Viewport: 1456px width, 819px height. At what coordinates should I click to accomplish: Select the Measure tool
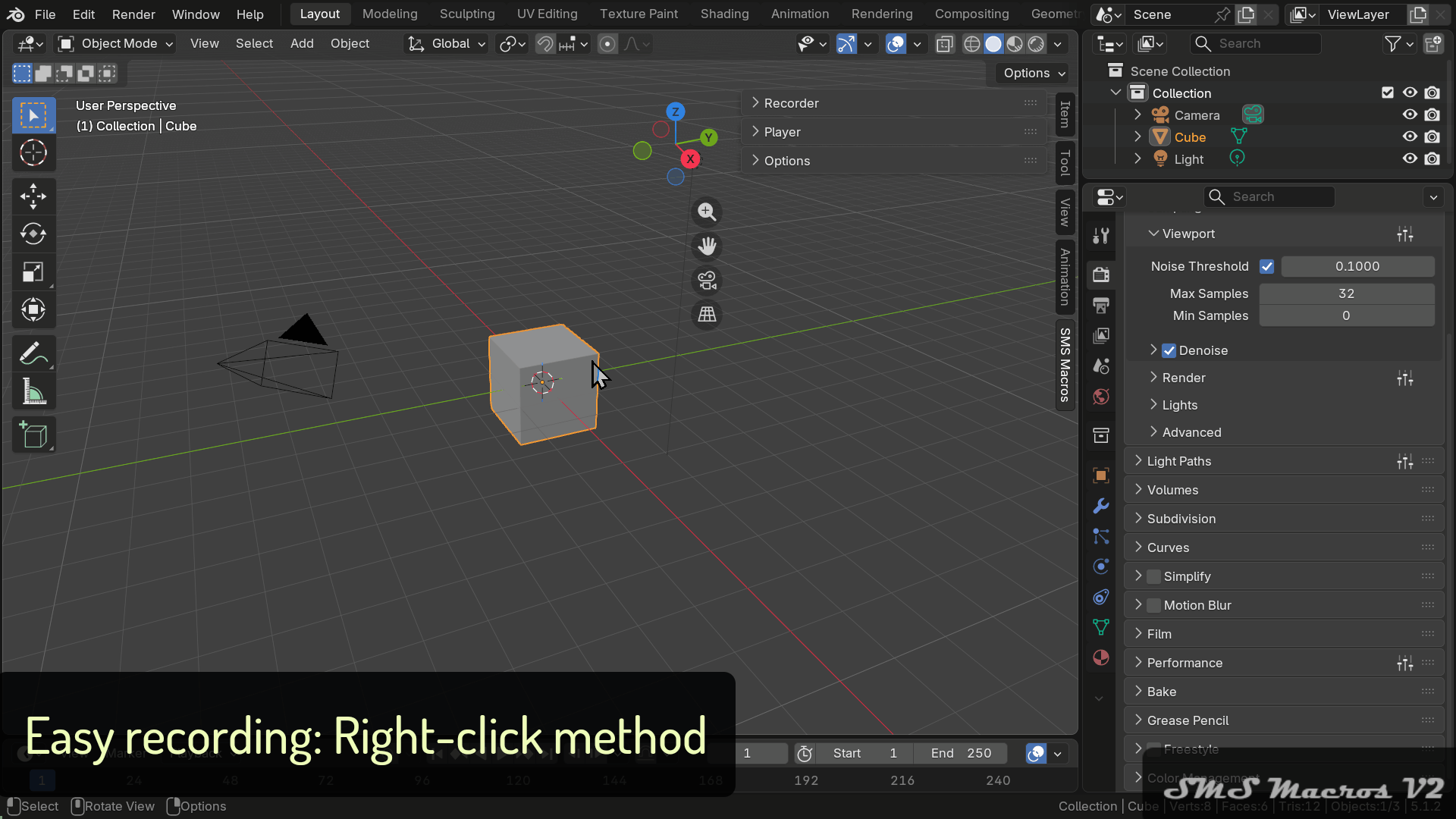33,391
